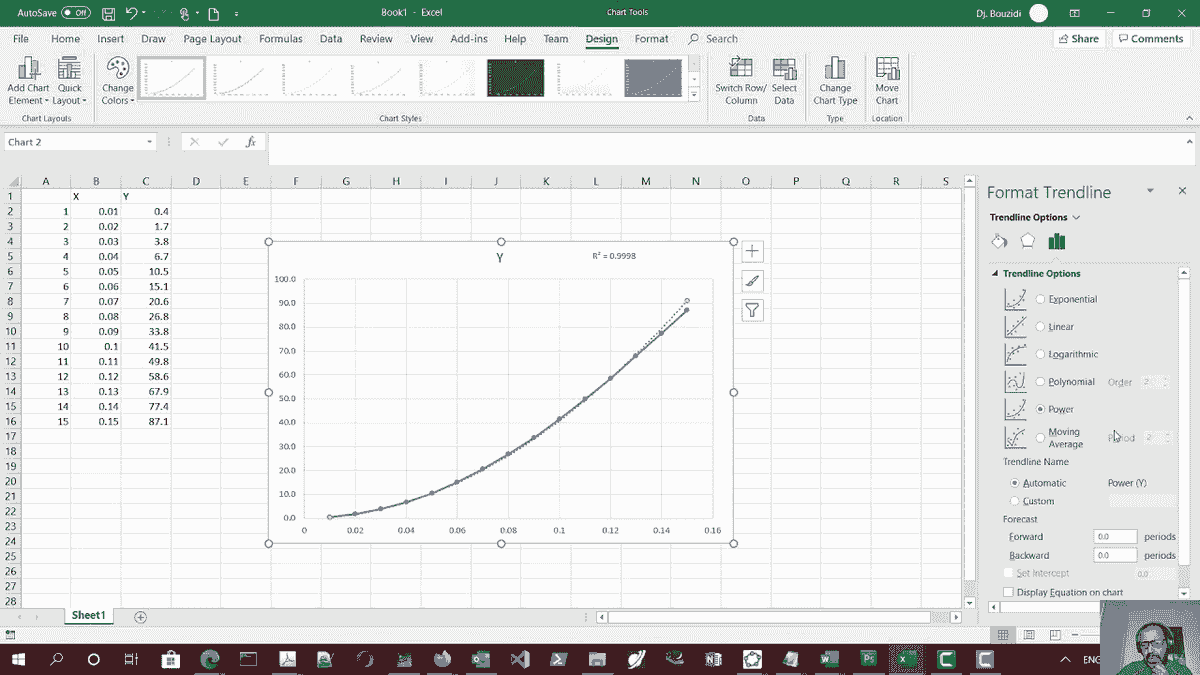Select the Chart Styles brush beside the chart
This screenshot has height=675, width=1200.
coord(751,281)
